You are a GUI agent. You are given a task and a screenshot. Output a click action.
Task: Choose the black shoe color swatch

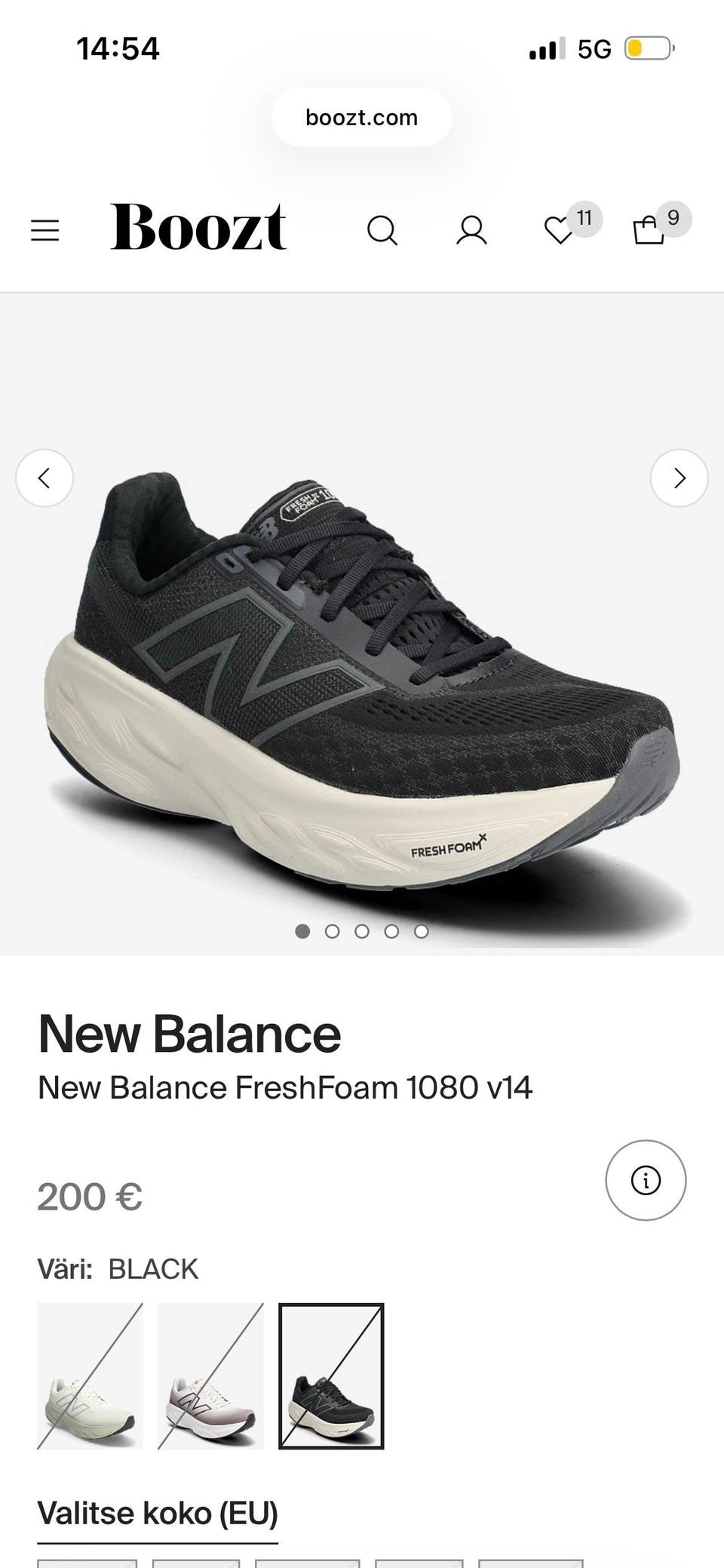(x=331, y=1376)
